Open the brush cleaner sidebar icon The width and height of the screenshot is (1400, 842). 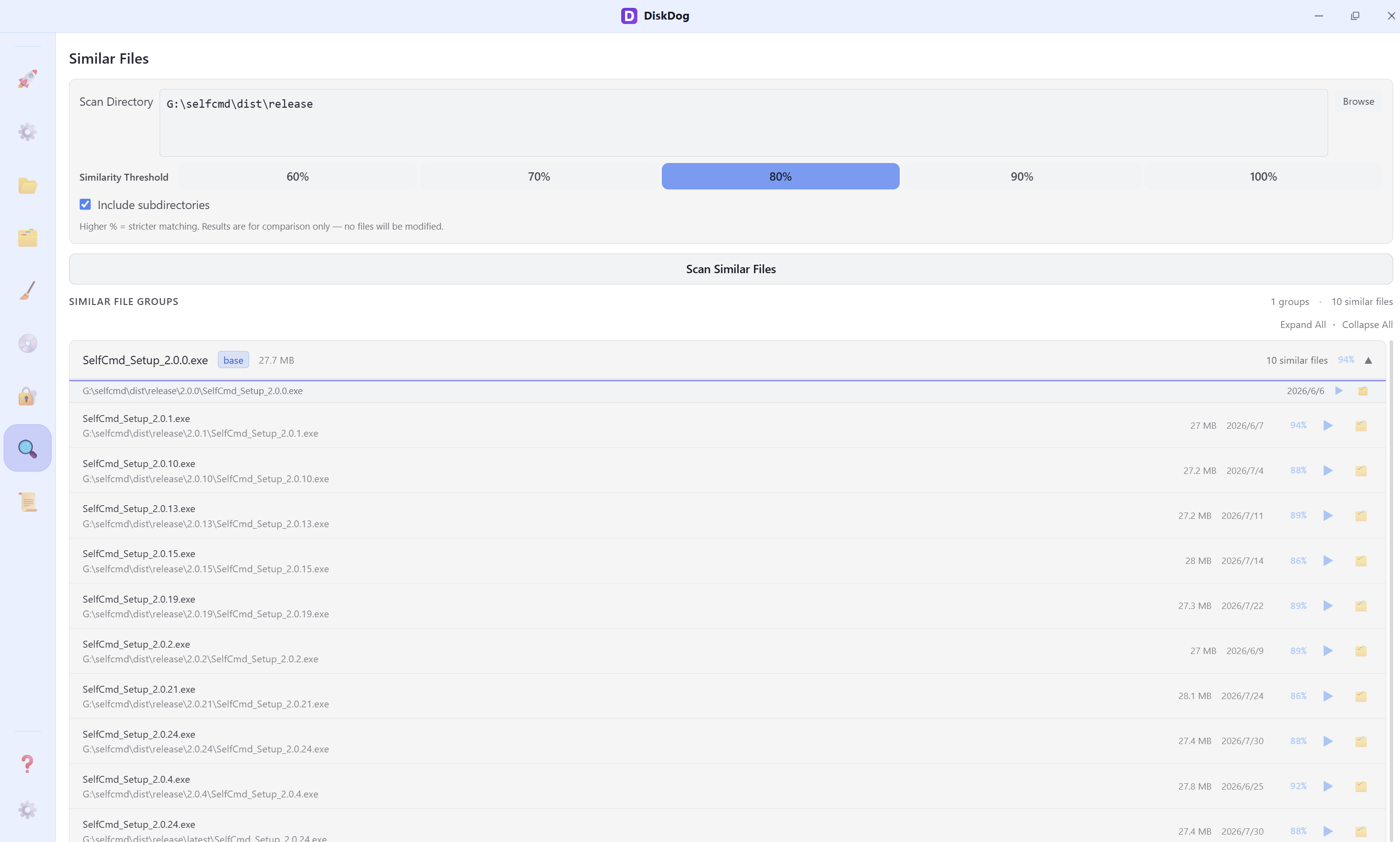(27, 290)
